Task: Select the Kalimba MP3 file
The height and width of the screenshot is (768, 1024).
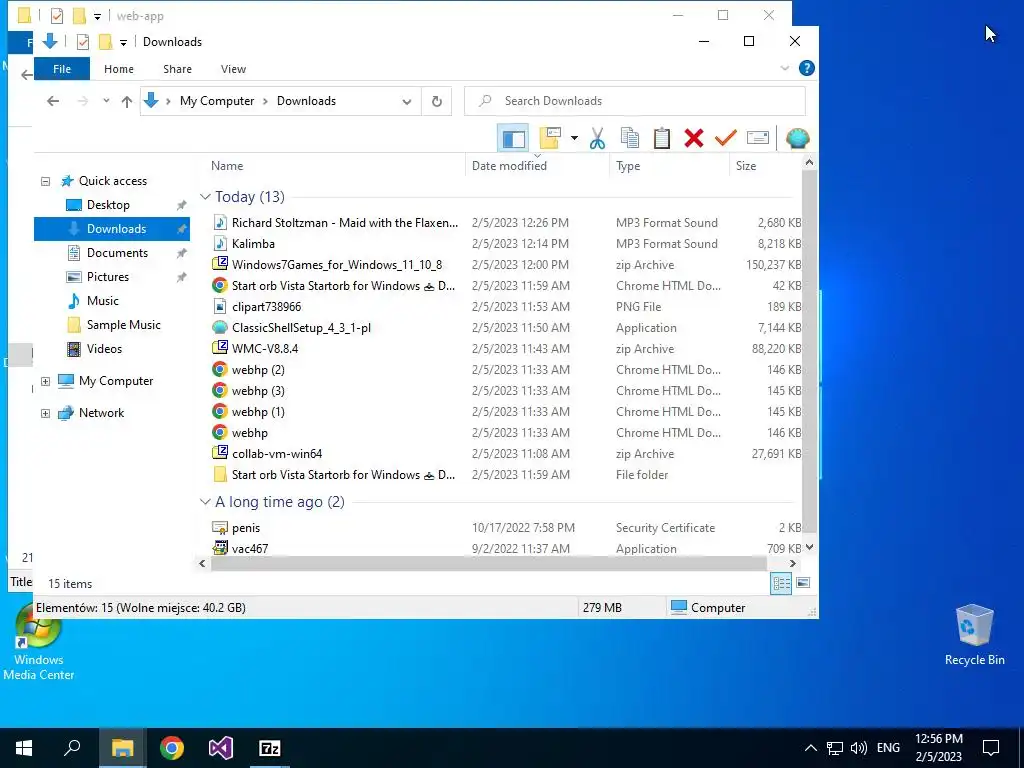Action: click(x=253, y=244)
